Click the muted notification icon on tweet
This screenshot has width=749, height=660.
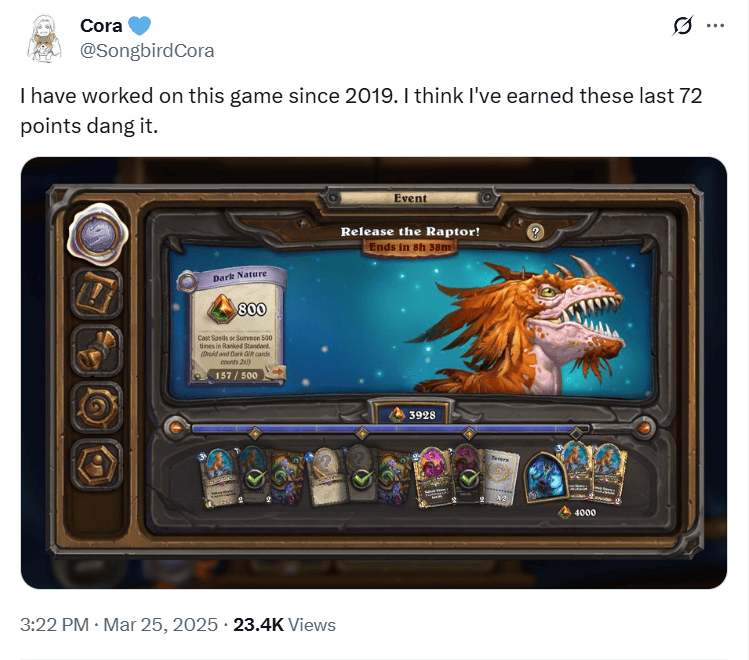(682, 25)
